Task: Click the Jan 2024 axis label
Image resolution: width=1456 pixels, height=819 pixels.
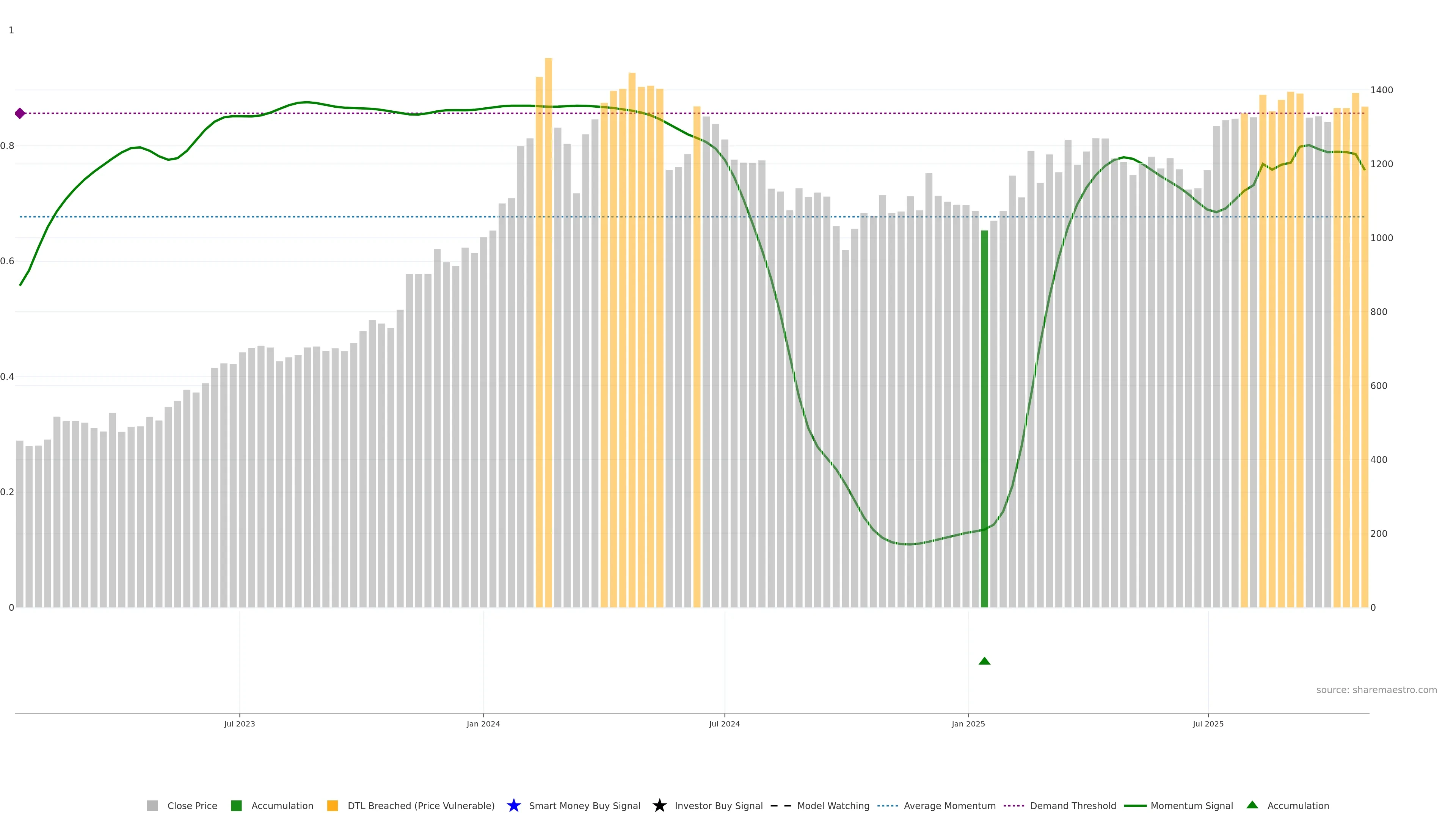Action: [483, 723]
